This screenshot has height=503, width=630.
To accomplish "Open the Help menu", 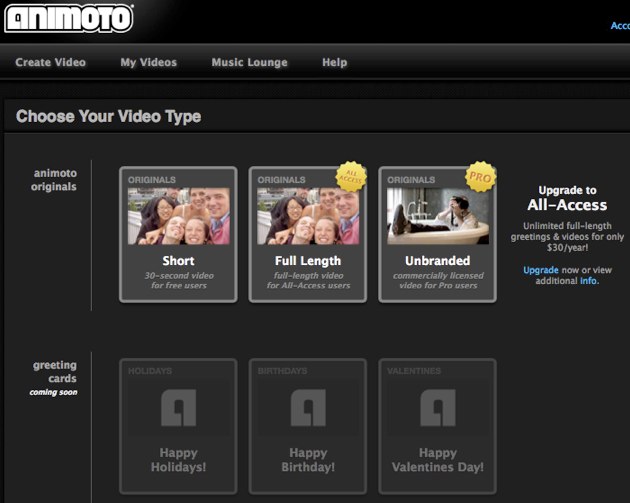I will (x=335, y=62).
